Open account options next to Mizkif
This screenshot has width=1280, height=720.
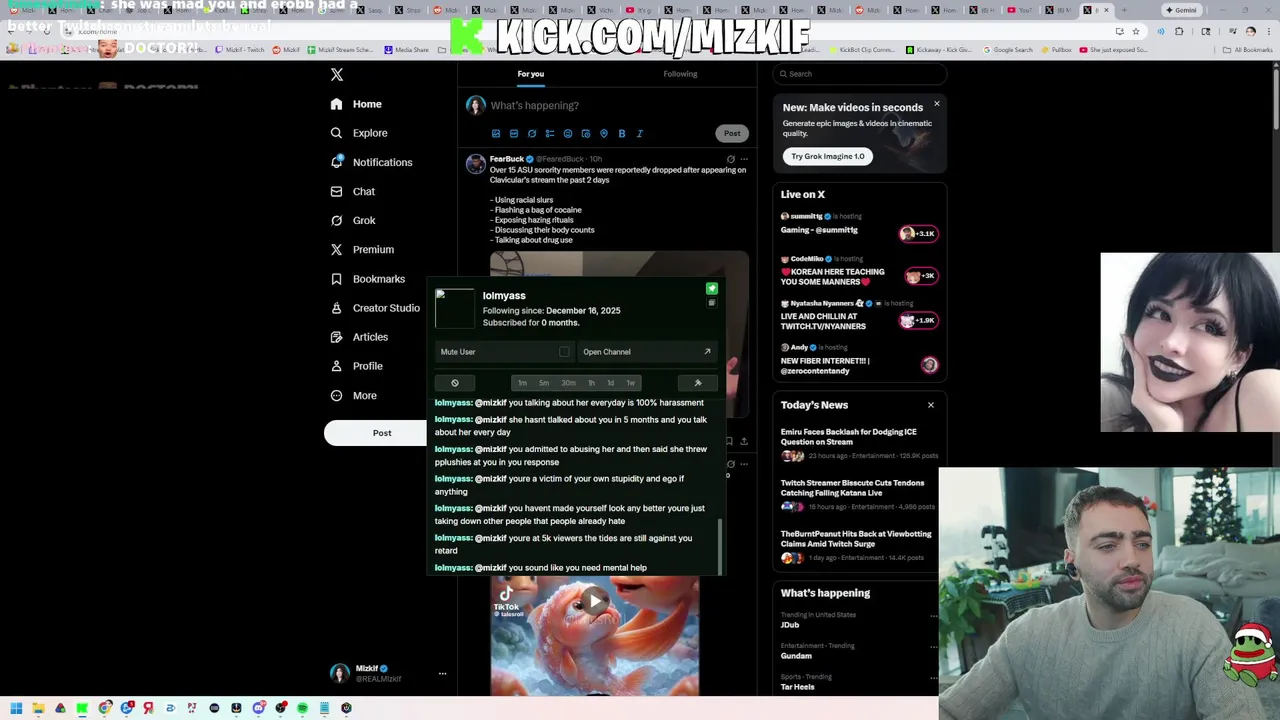pos(442,674)
